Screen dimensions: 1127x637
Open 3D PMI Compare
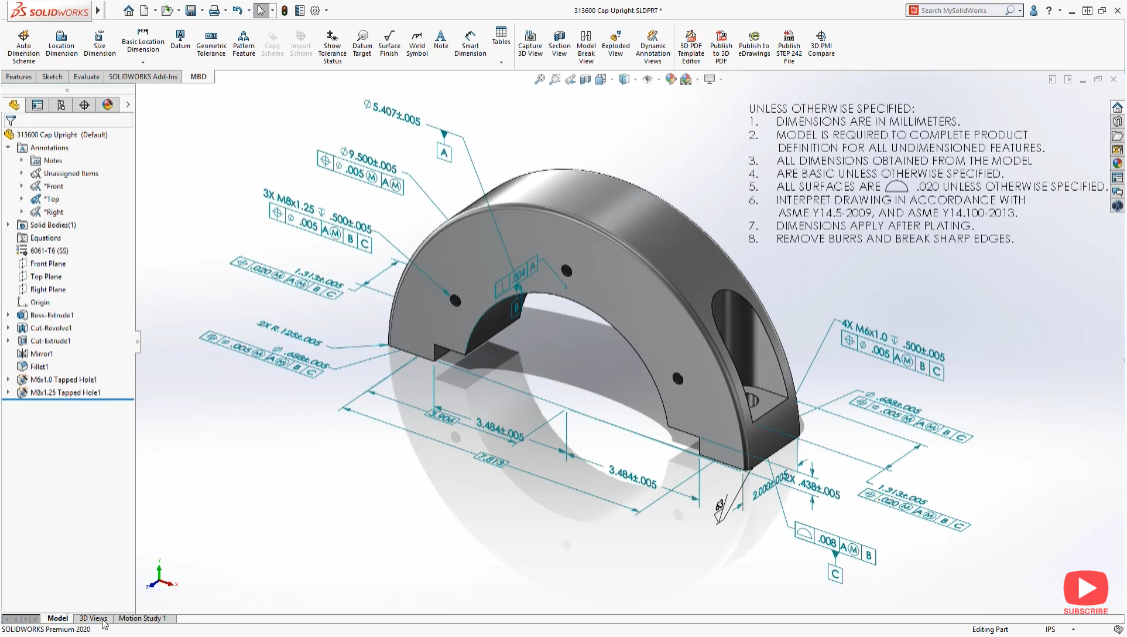821,44
